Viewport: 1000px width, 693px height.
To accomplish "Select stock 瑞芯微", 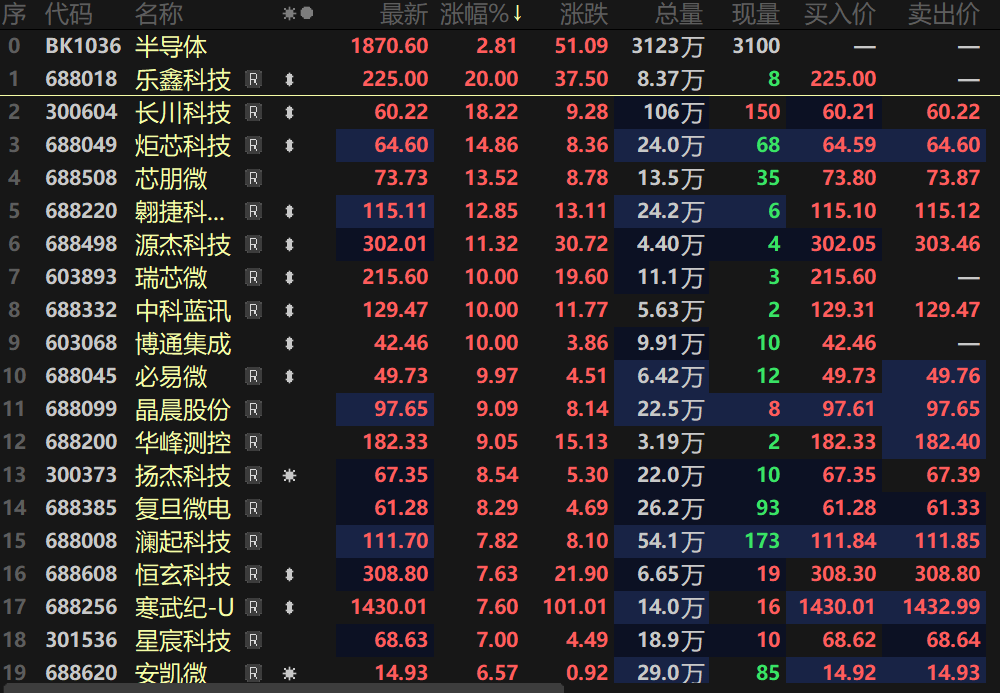I will click(171, 277).
